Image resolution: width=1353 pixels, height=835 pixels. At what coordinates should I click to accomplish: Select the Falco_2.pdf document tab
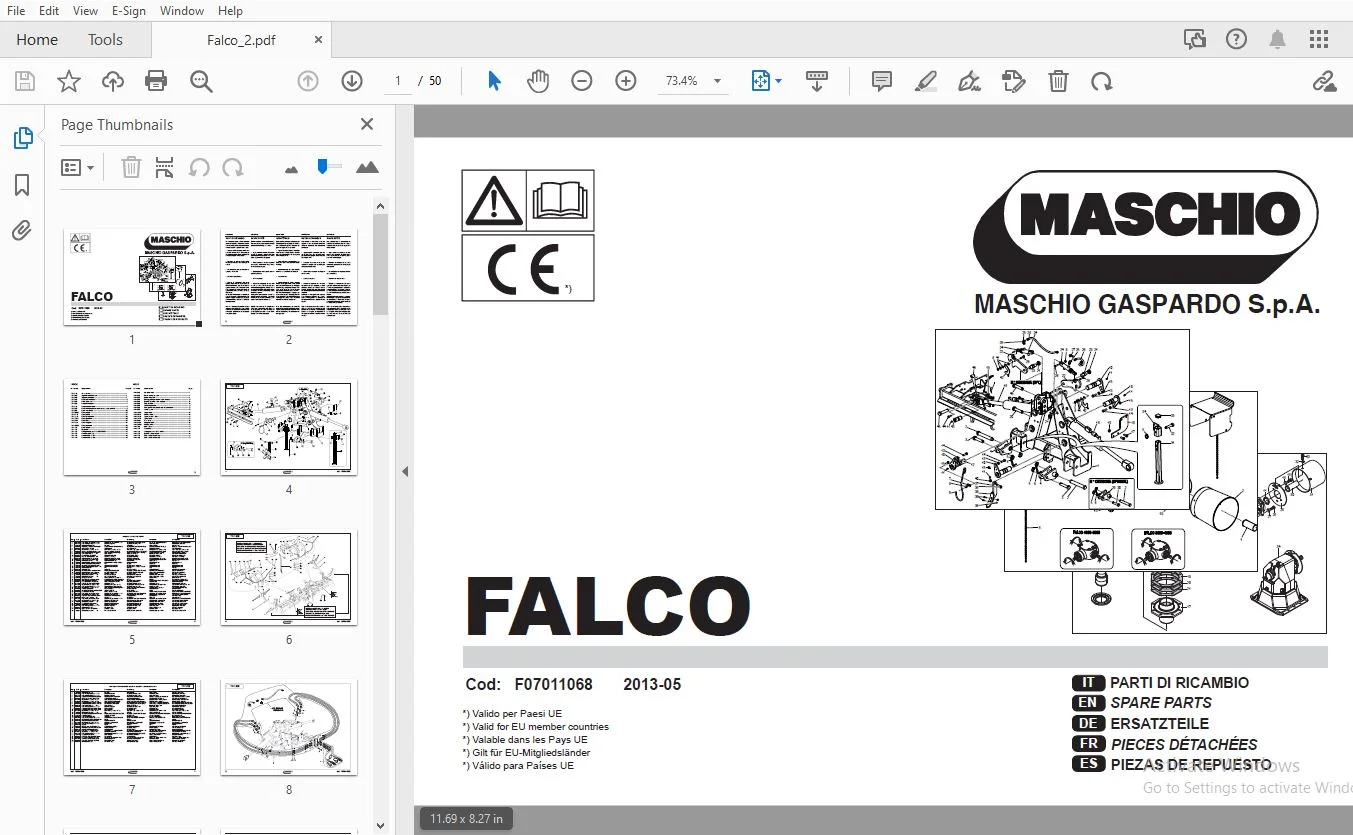coord(241,40)
